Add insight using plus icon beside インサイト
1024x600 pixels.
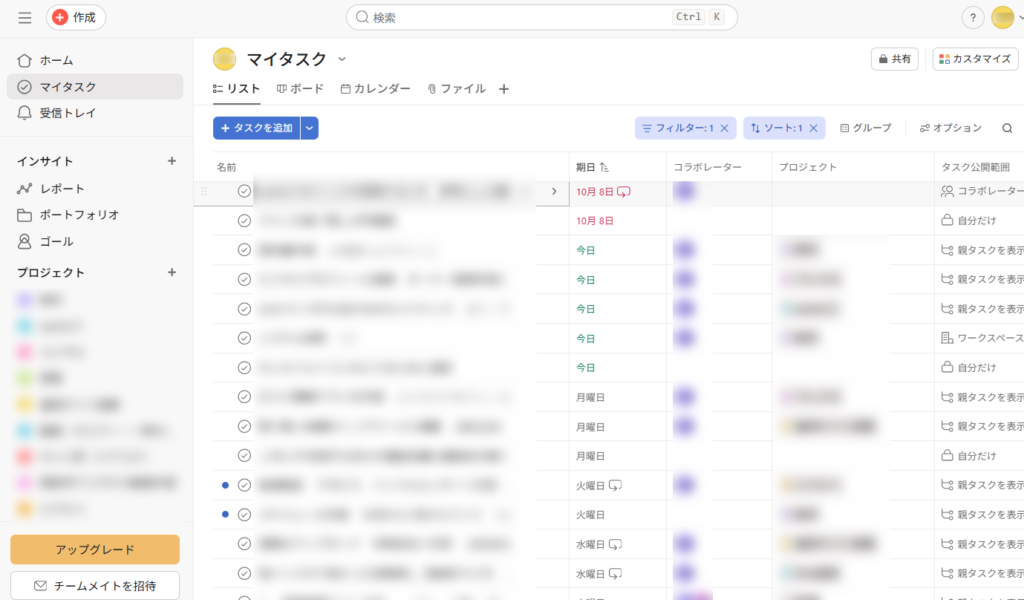[x=171, y=161]
